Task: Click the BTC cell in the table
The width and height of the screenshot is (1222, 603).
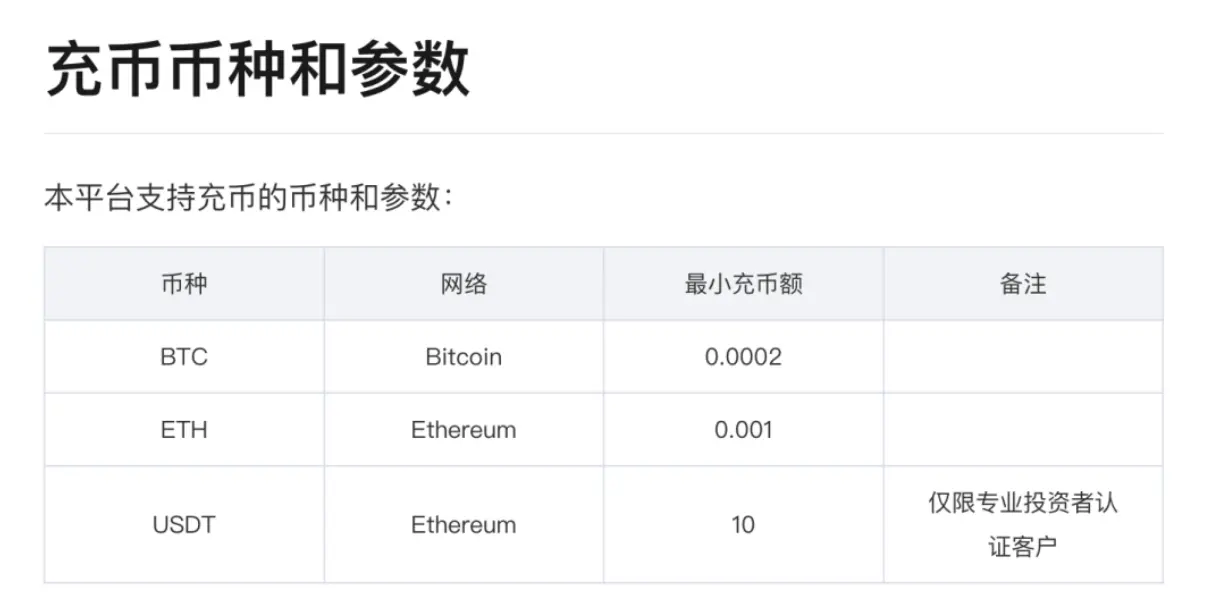Action: pos(184,357)
